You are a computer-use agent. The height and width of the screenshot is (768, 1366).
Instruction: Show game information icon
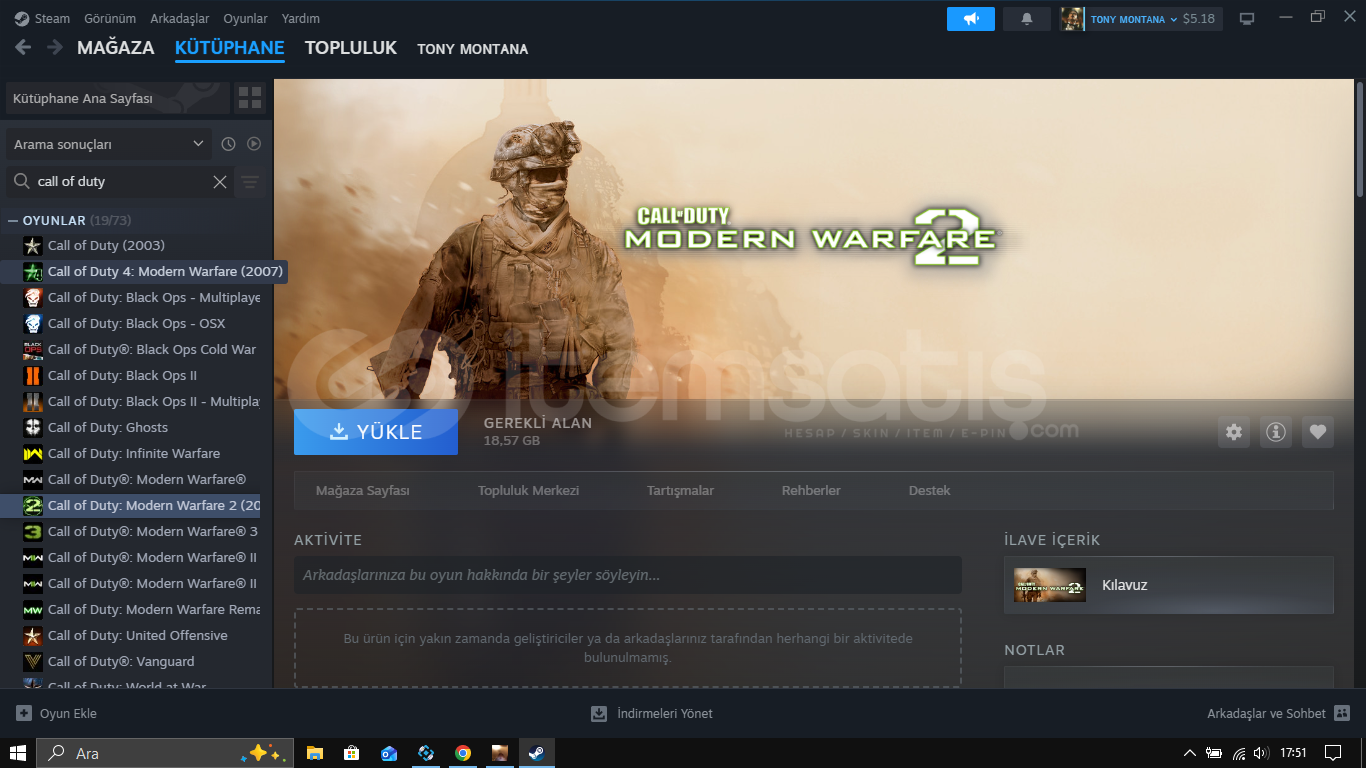tap(1276, 432)
